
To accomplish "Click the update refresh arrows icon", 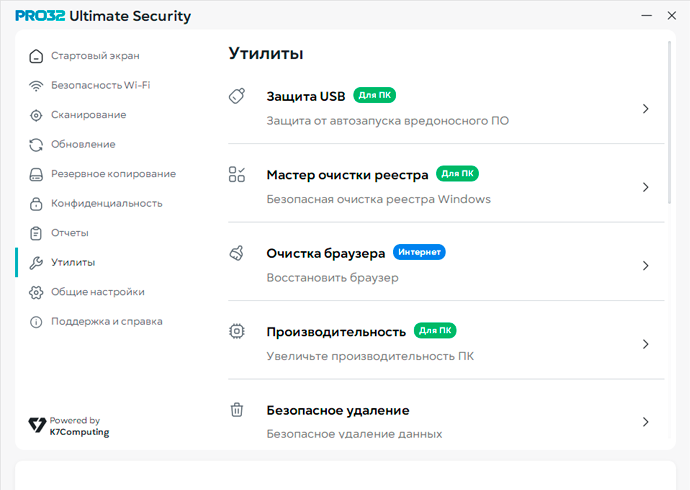I will point(36,145).
